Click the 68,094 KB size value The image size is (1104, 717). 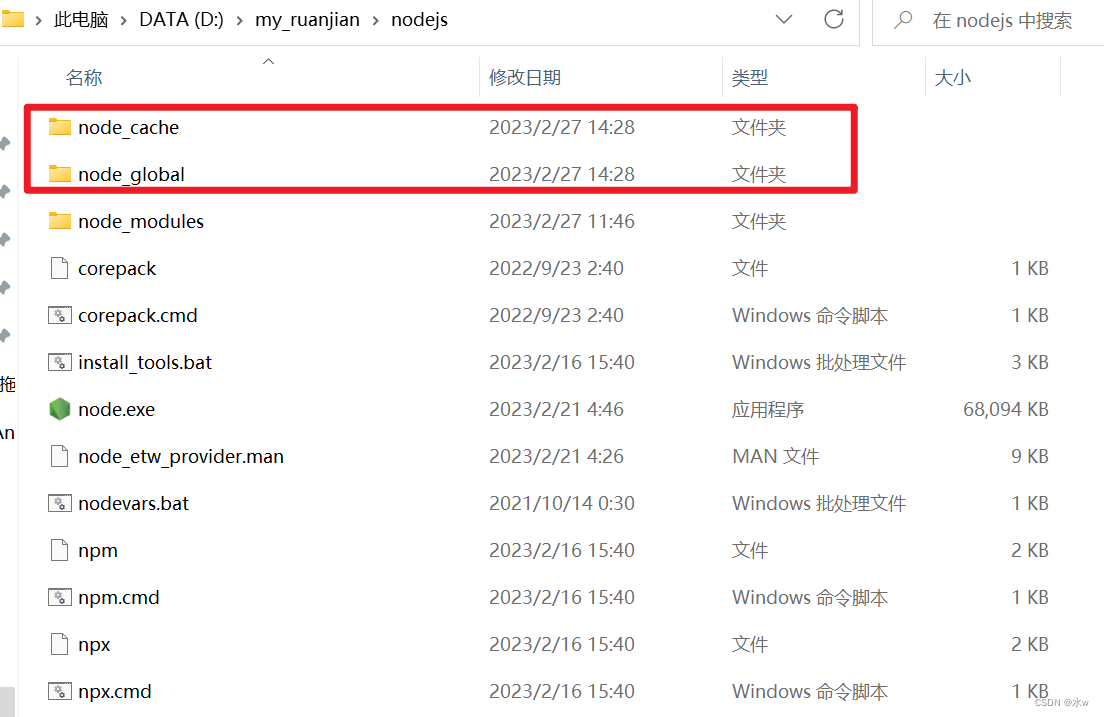click(1005, 409)
